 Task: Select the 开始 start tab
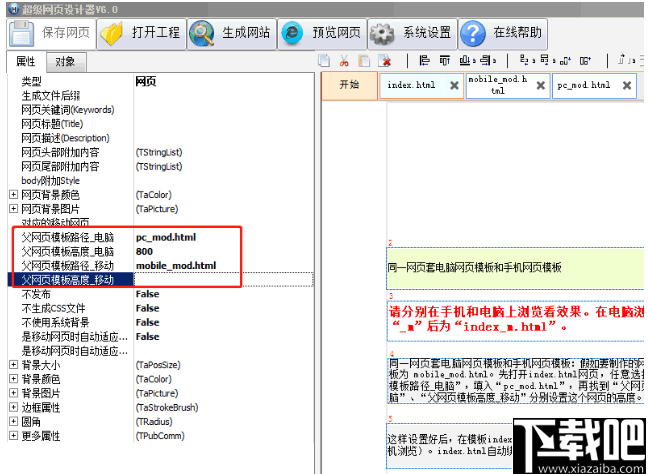click(x=349, y=86)
